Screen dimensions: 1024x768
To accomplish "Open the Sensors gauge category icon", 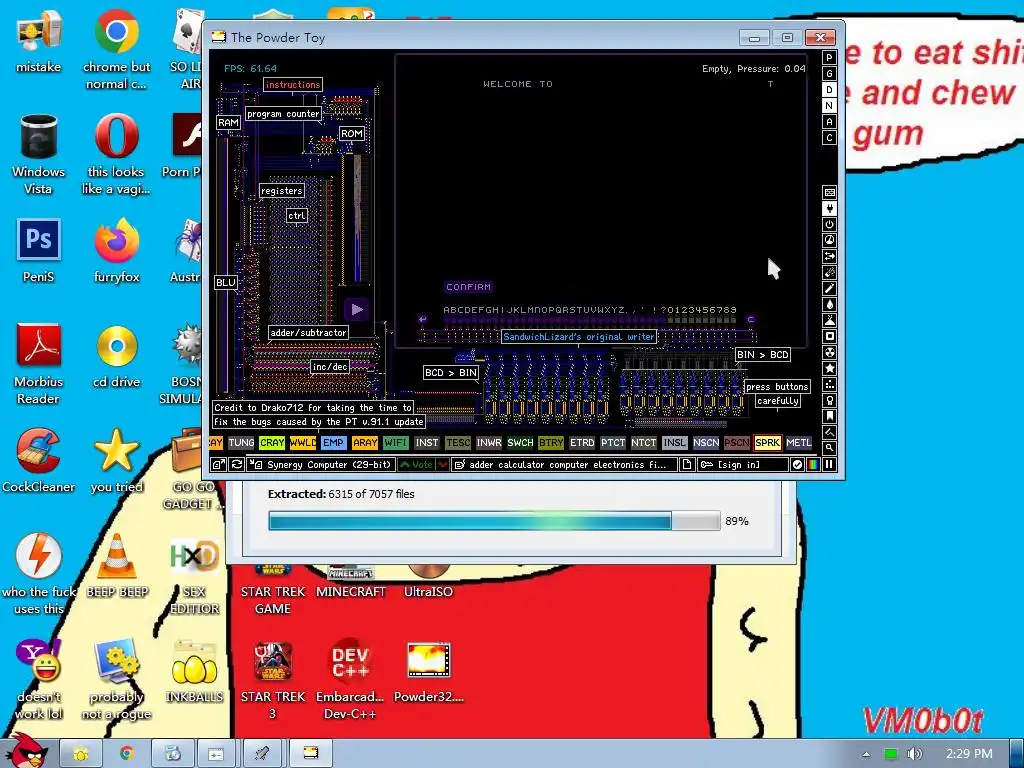I will point(829,240).
